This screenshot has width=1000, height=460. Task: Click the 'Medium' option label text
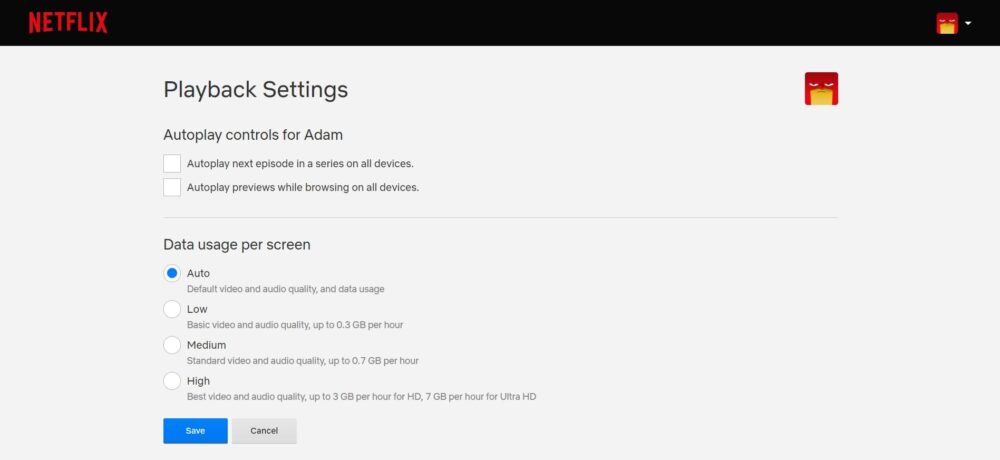point(206,345)
